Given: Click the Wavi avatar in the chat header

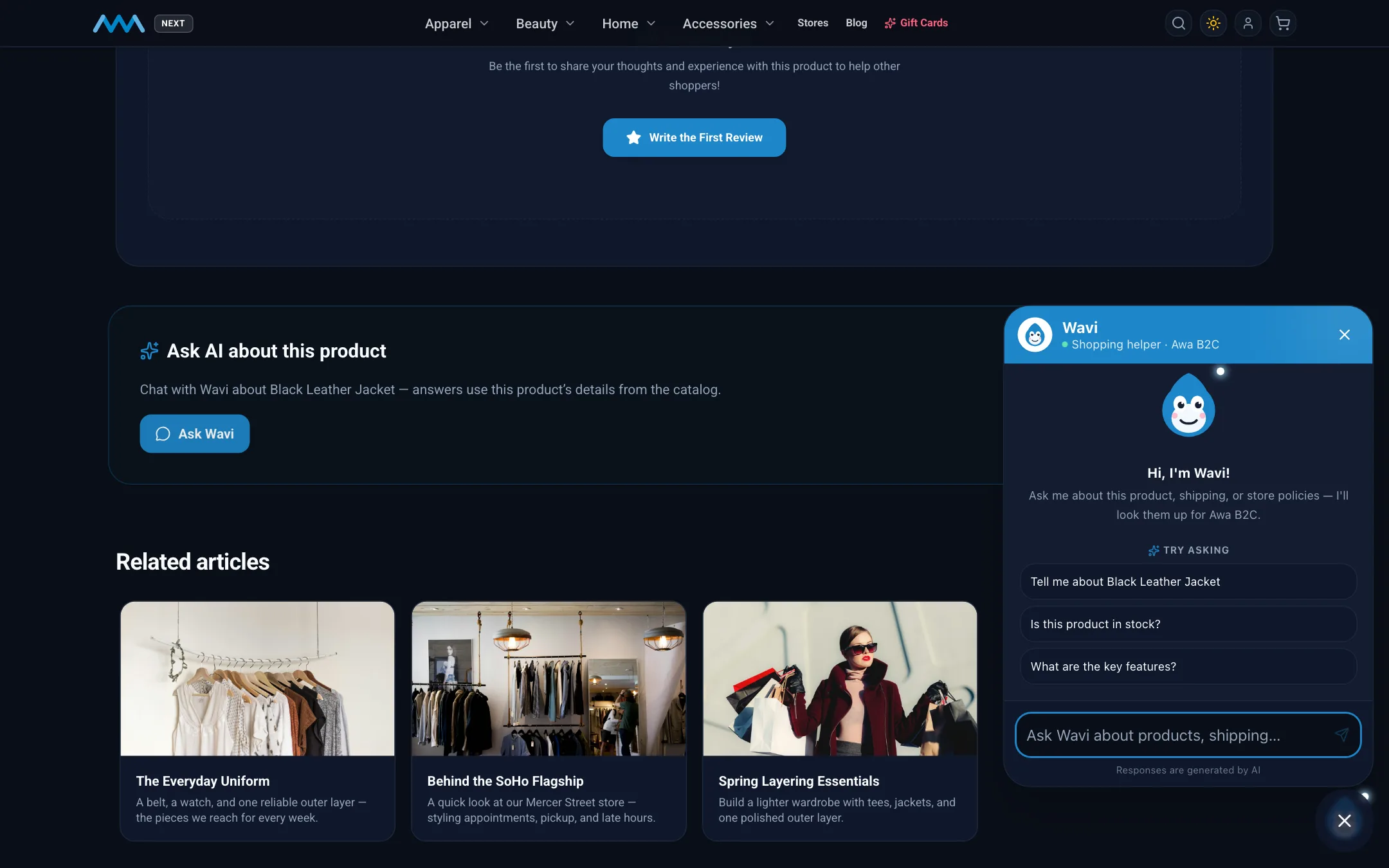Looking at the screenshot, I should point(1035,335).
